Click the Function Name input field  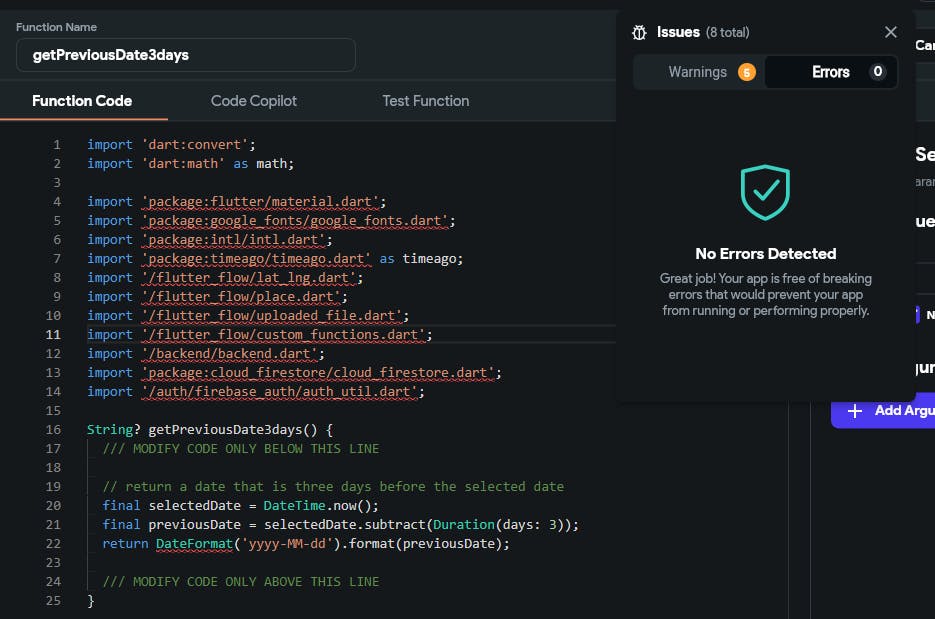coord(185,55)
